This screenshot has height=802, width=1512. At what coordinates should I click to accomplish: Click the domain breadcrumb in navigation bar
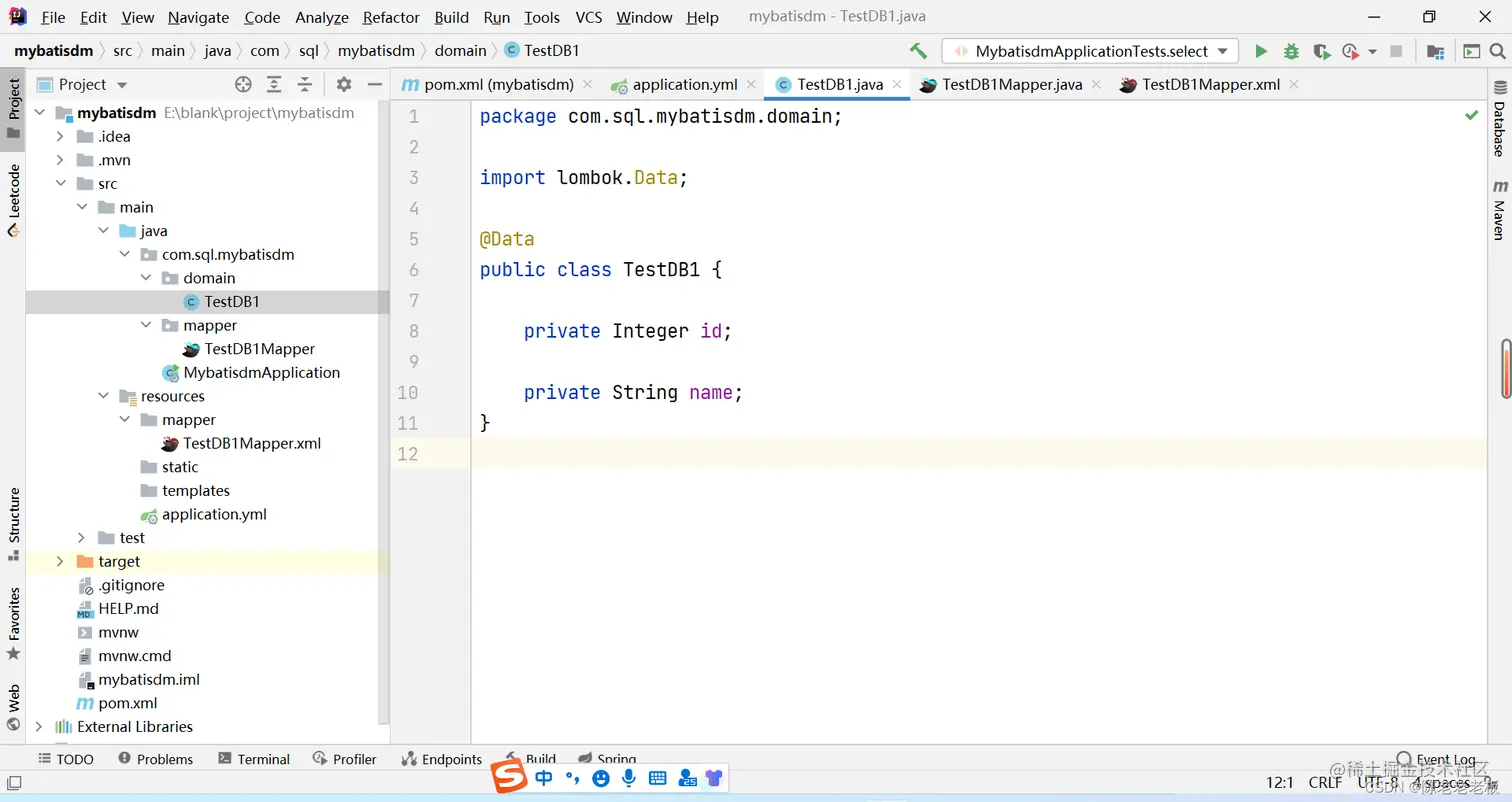point(460,51)
